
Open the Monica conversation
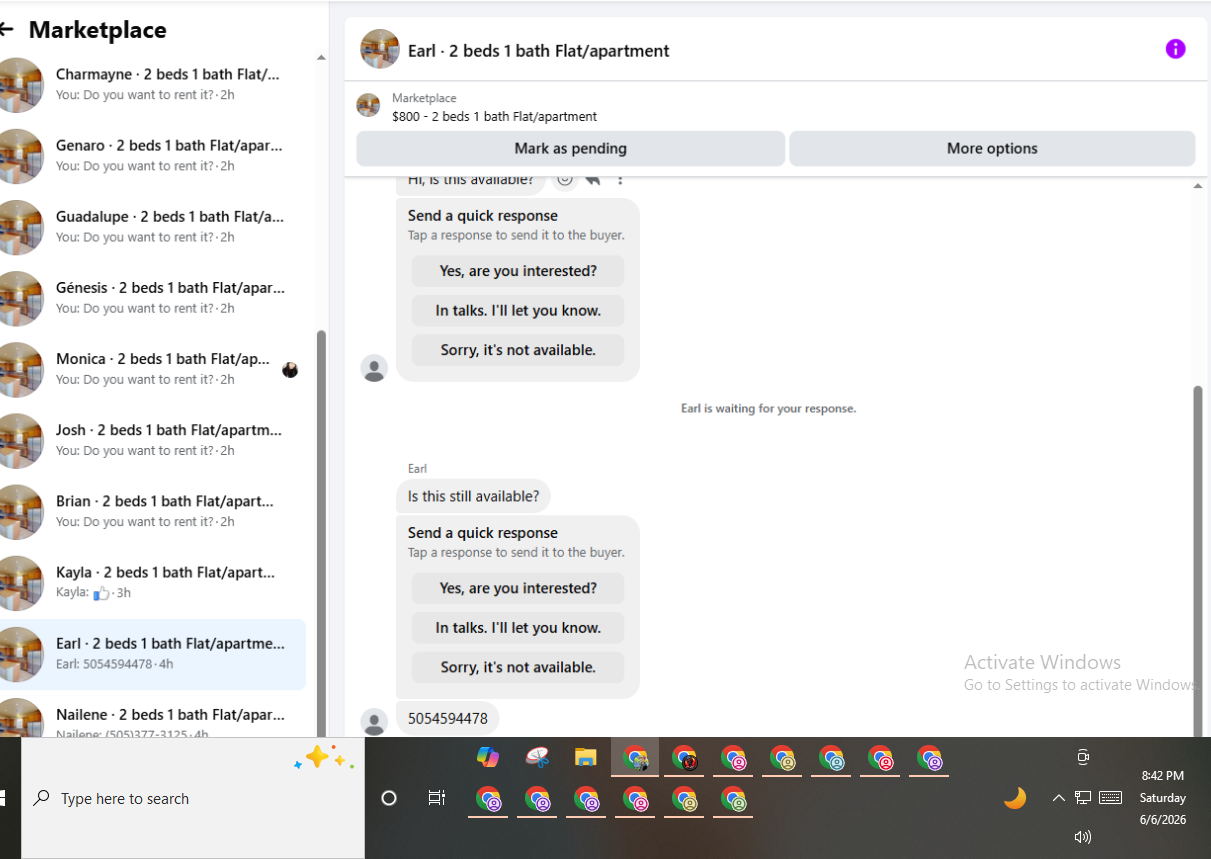coord(153,369)
